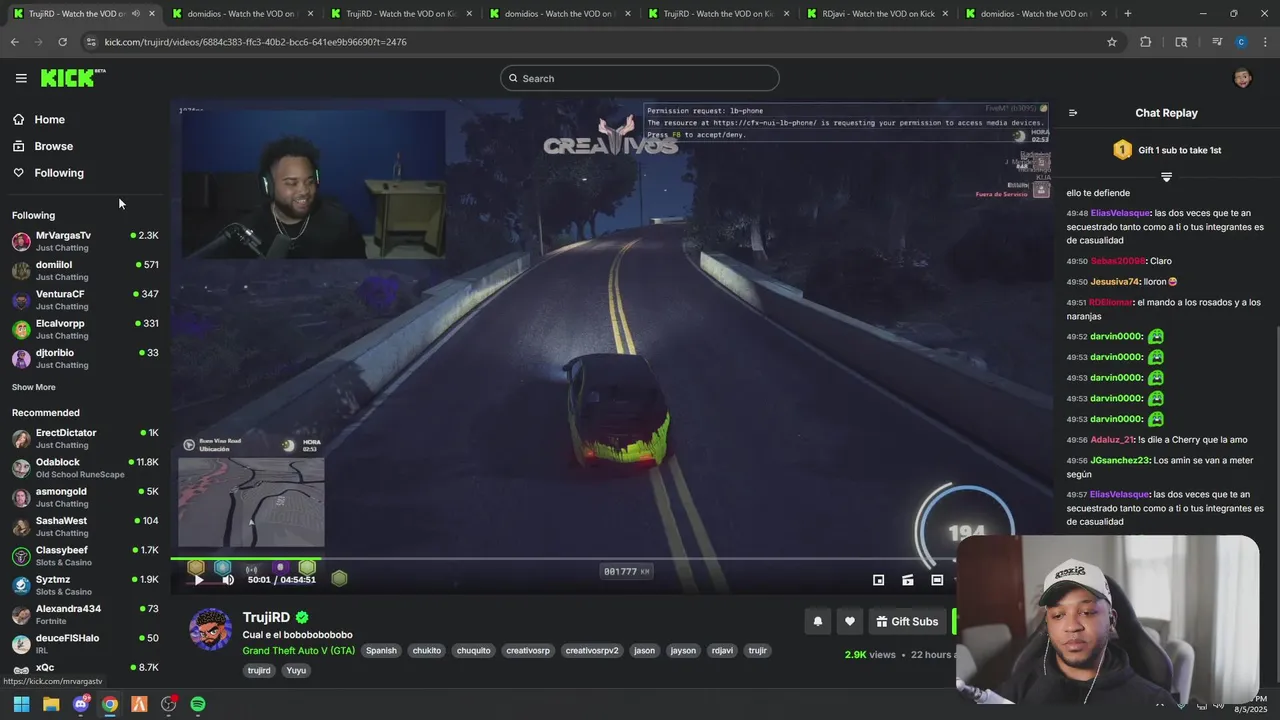Open Classybeef recommended channel

coord(85,556)
